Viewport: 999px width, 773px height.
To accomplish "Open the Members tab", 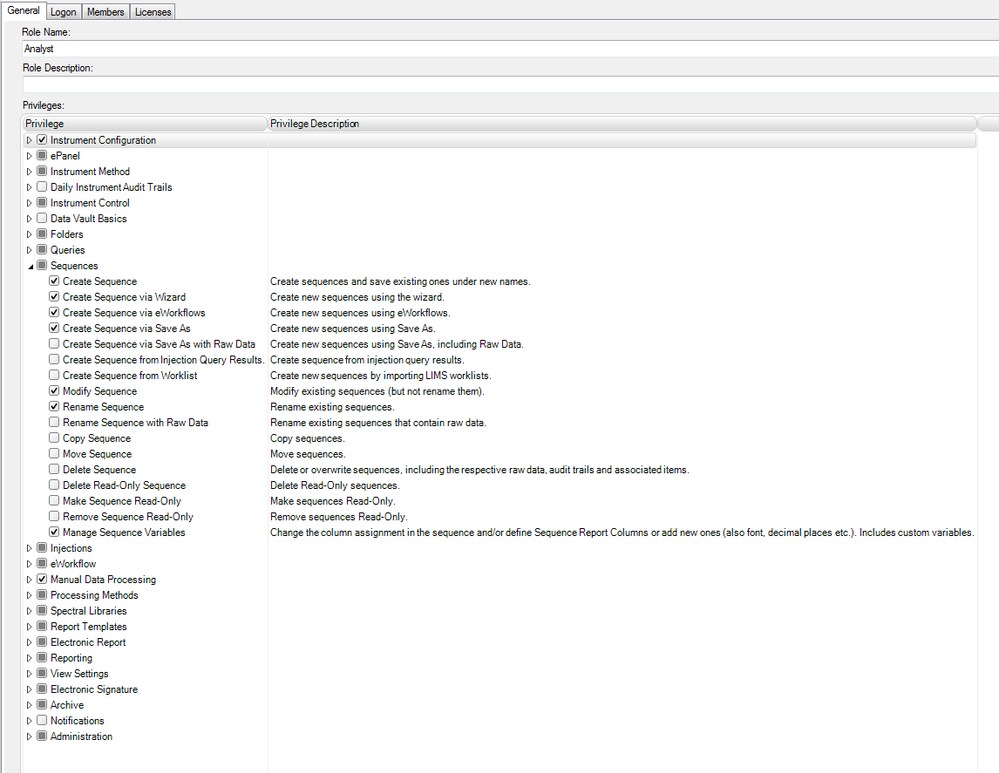I will [105, 12].
